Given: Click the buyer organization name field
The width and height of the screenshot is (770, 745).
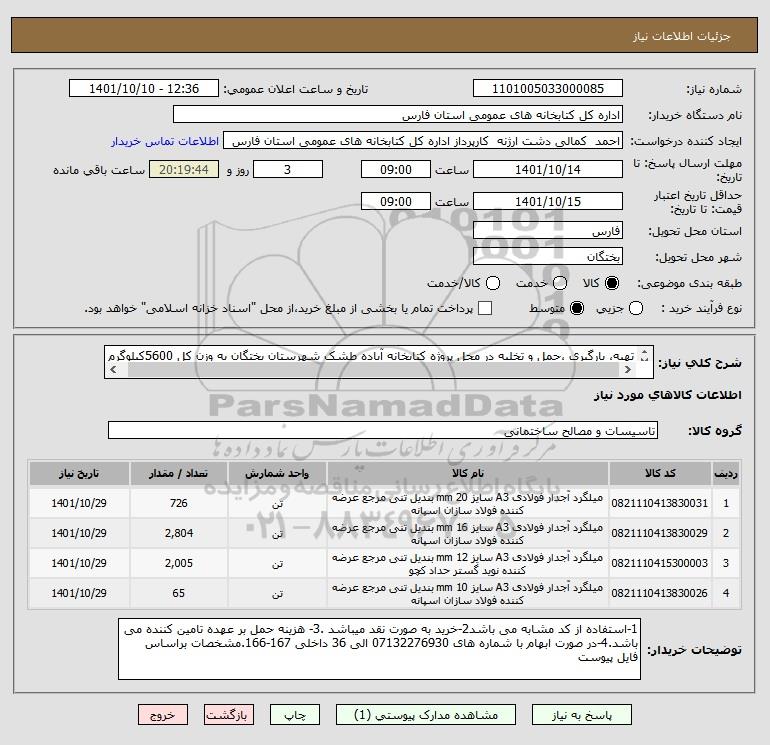Looking at the screenshot, I should point(398,115).
